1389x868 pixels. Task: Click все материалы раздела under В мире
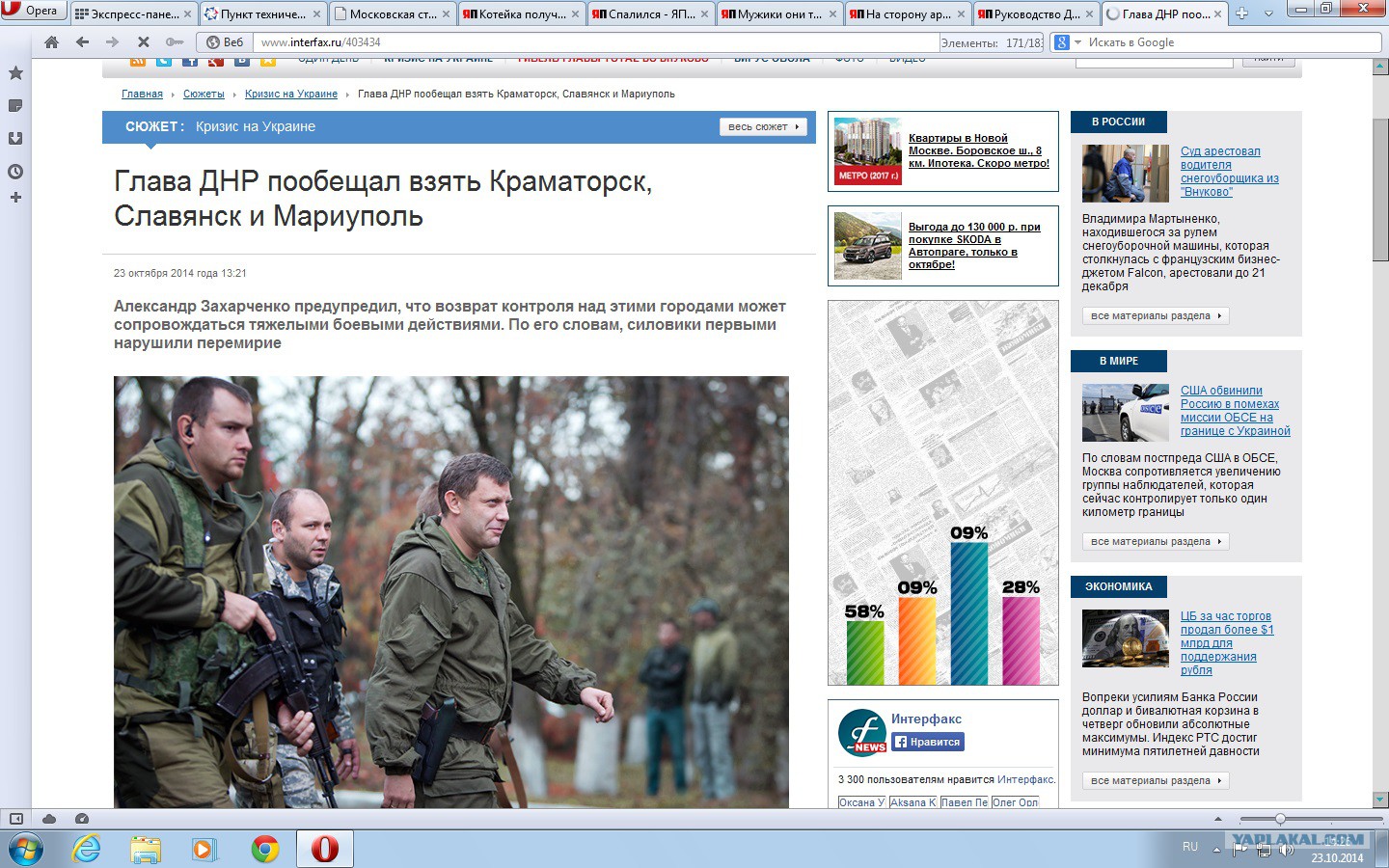pyautogui.click(x=1156, y=542)
